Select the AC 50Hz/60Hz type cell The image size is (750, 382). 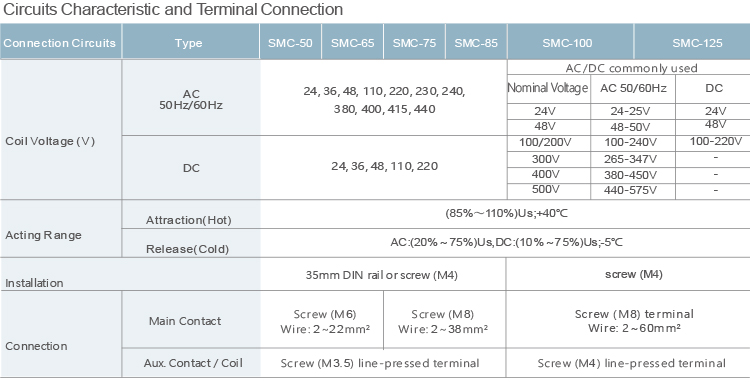[x=191, y=98]
